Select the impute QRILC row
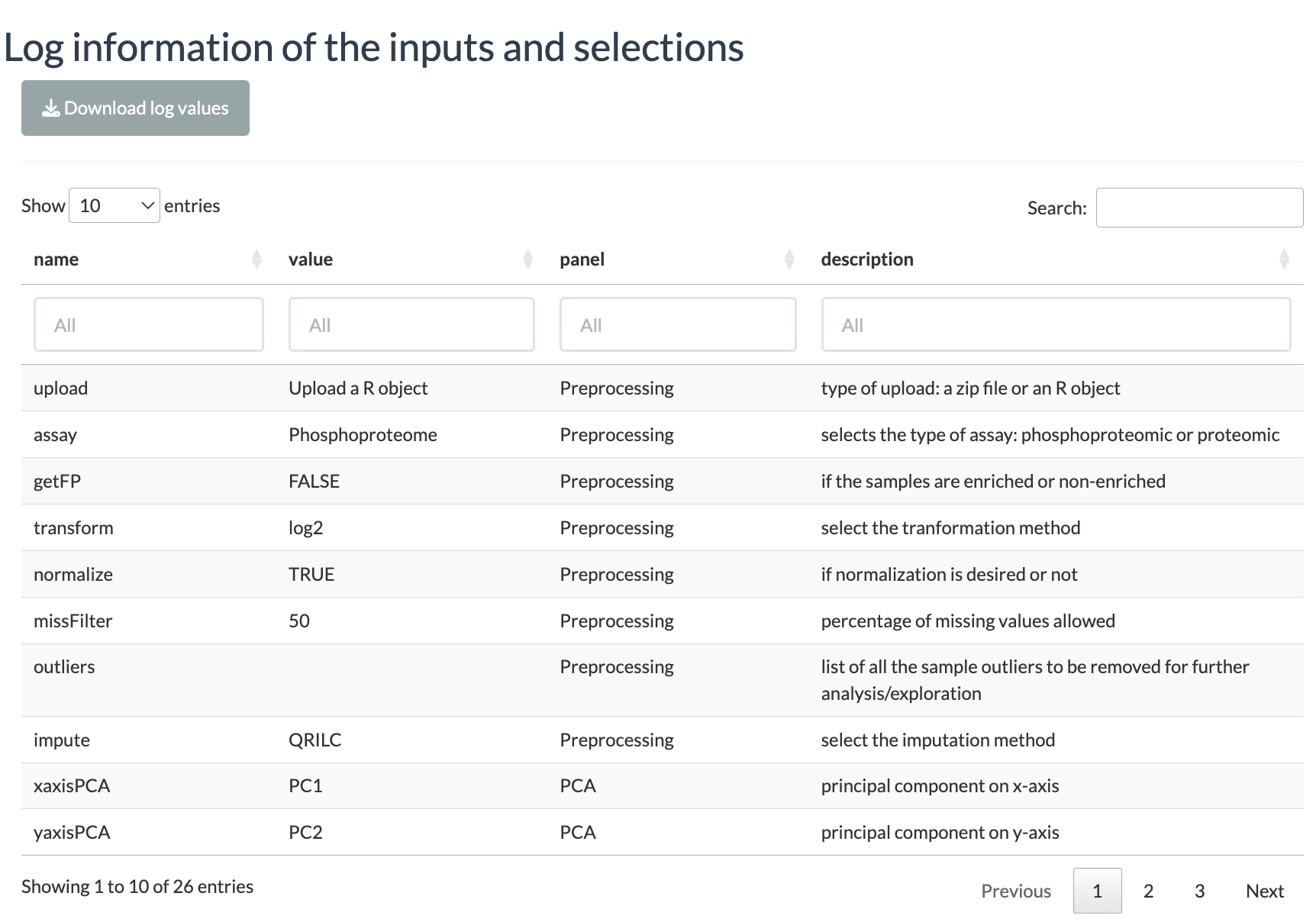The width and height of the screenshot is (1316, 922). (x=663, y=740)
